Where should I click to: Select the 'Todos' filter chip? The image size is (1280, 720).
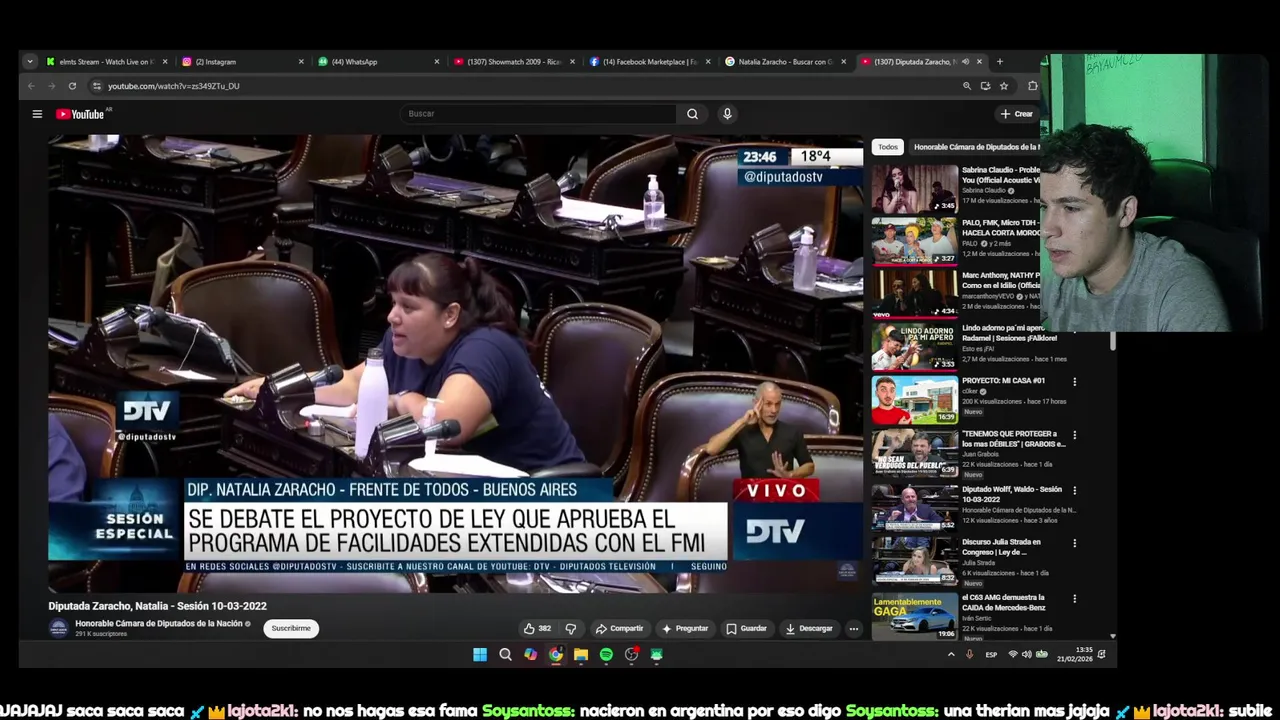point(888,147)
